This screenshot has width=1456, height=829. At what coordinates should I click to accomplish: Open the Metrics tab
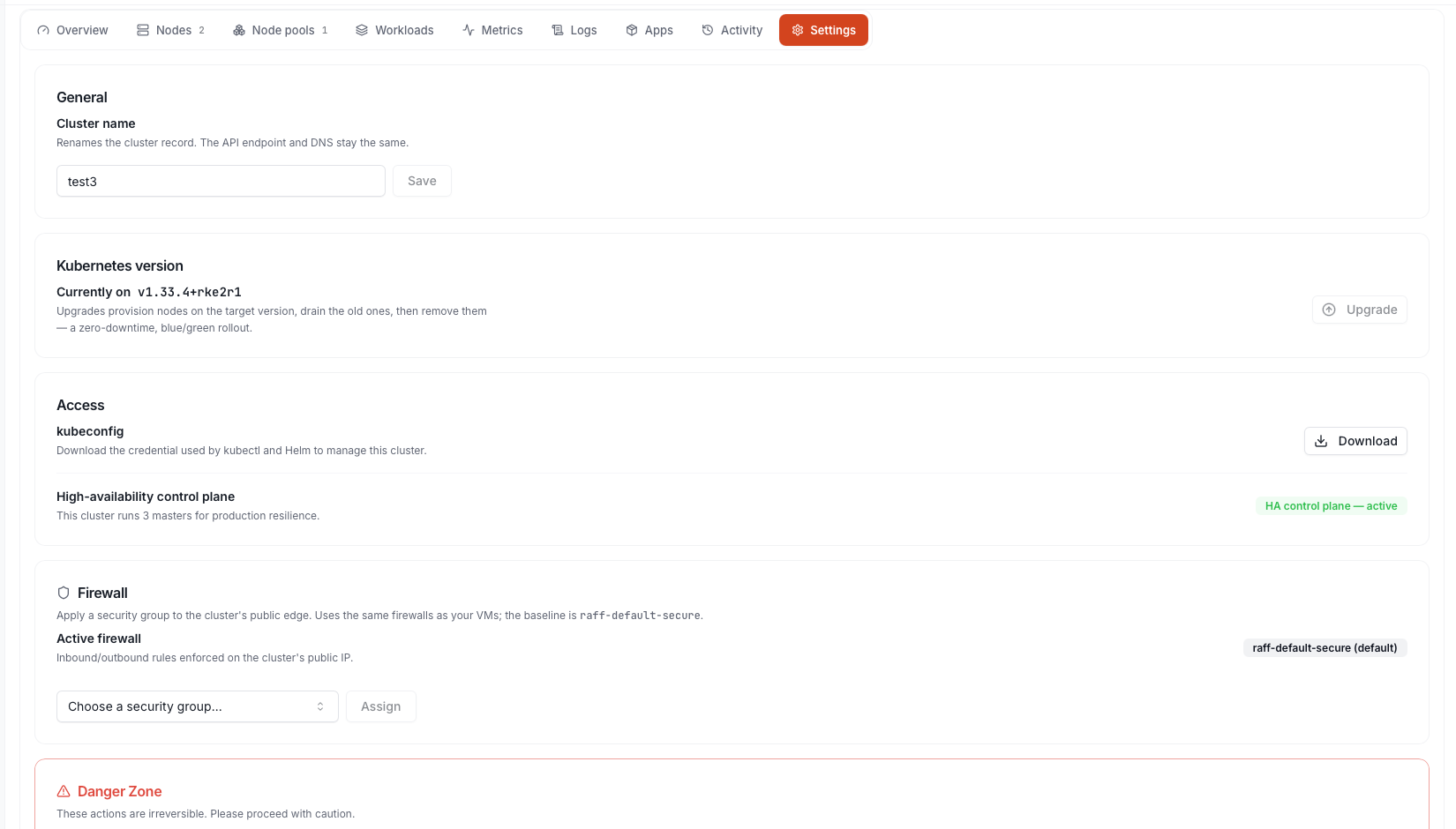point(492,30)
